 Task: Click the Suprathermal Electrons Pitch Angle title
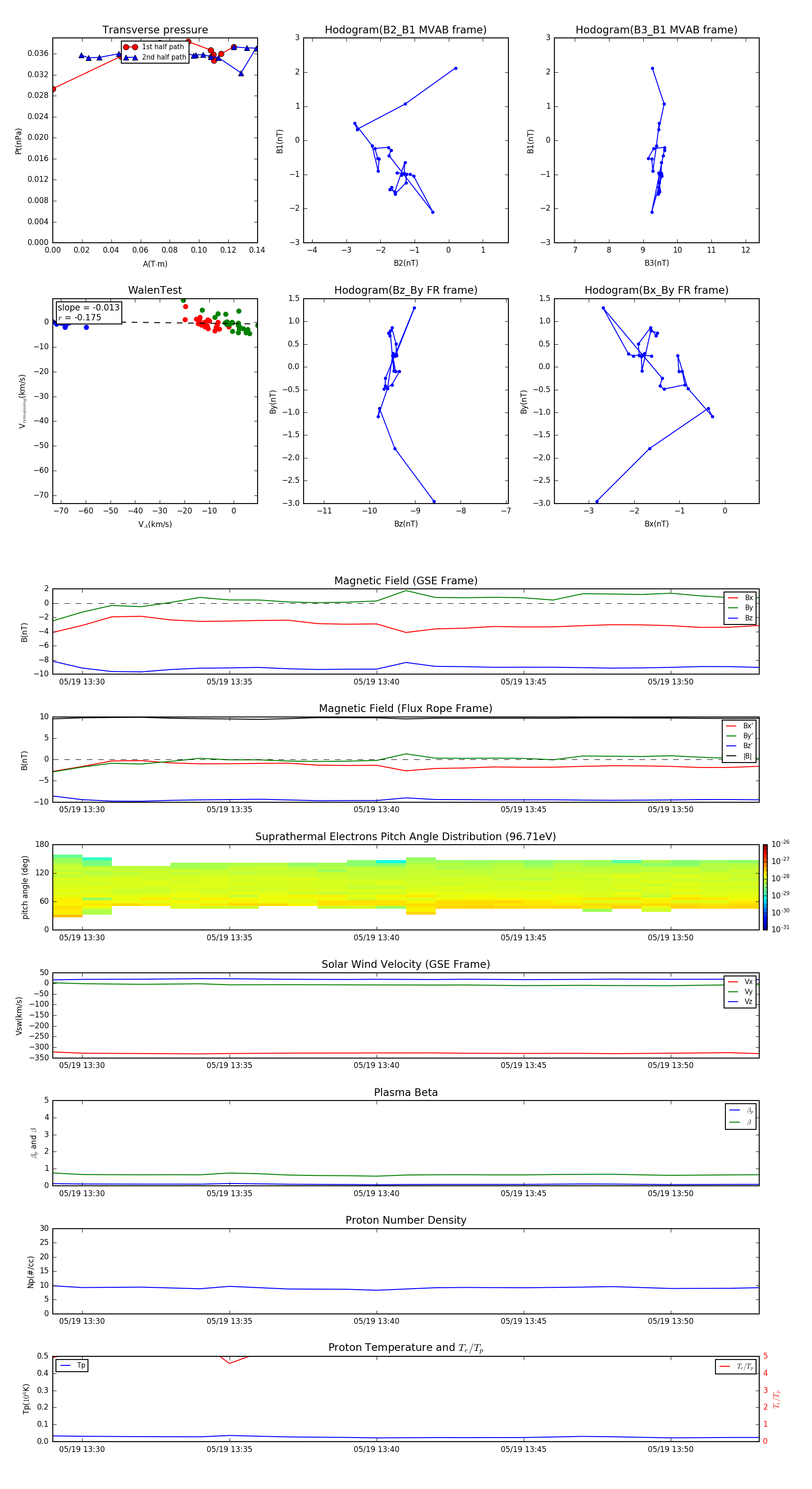click(x=406, y=837)
